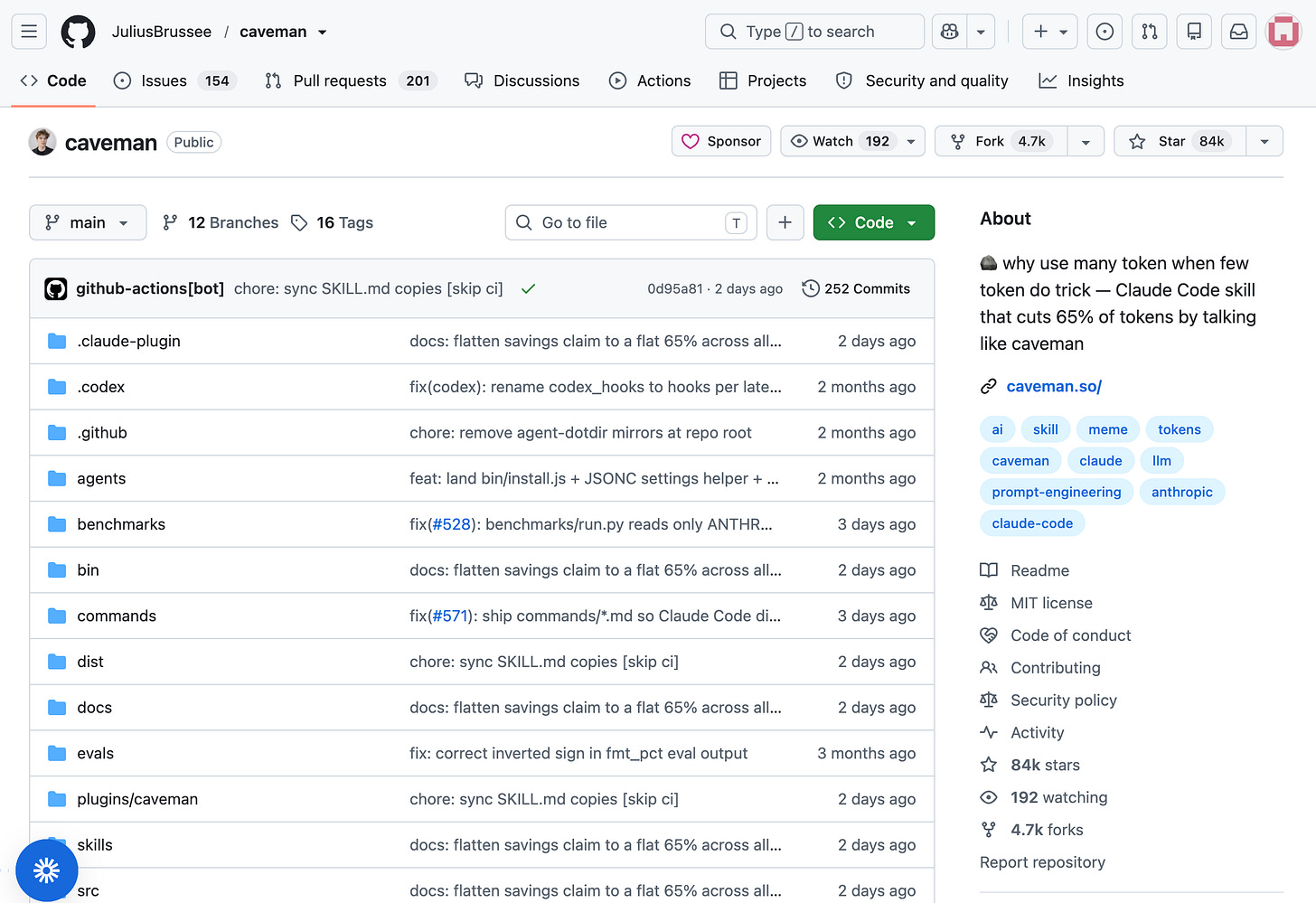This screenshot has height=903, width=1316.
Task: Open the create new plus dropdown
Action: click(1050, 32)
